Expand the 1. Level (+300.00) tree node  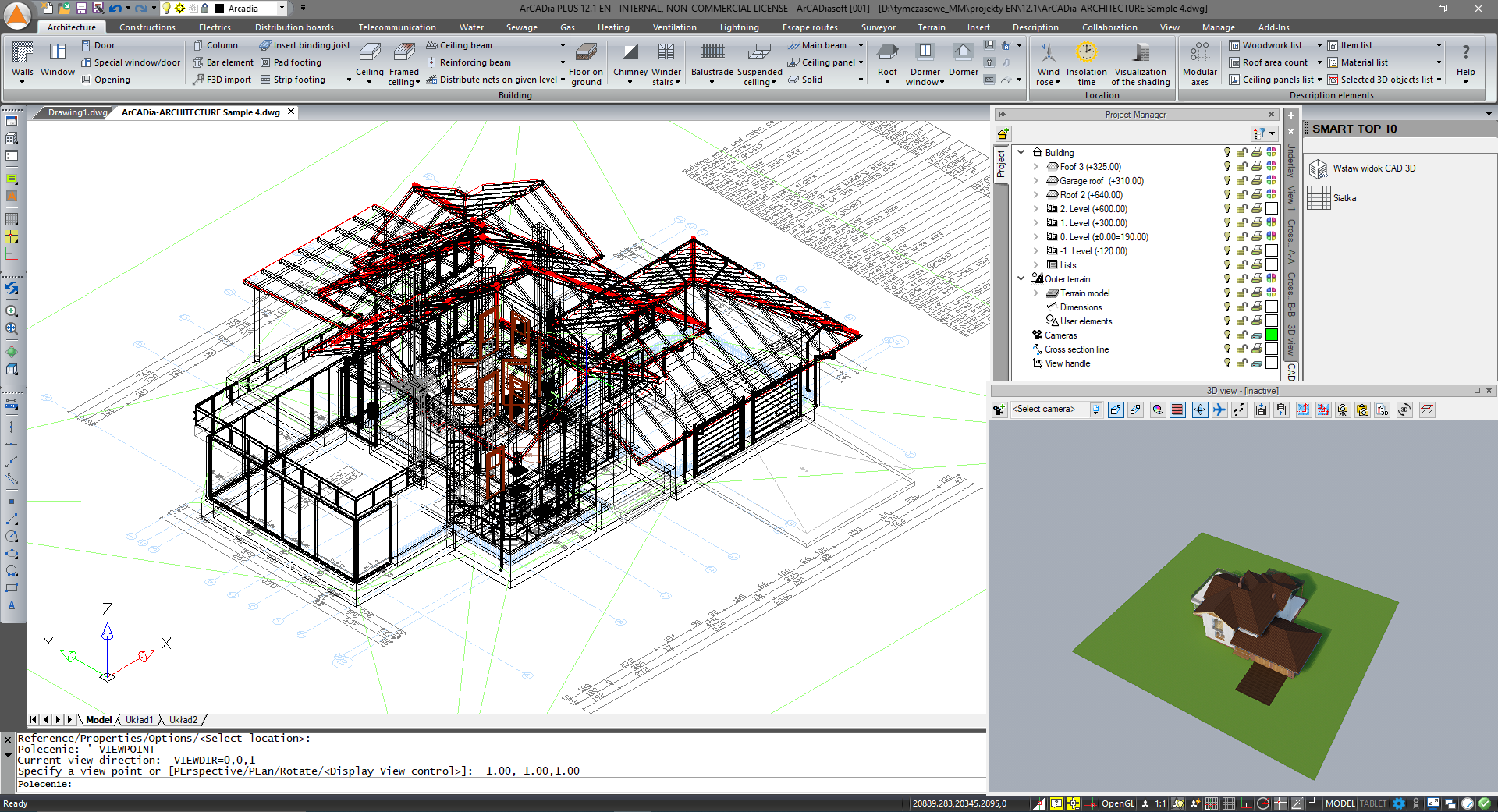click(1035, 222)
